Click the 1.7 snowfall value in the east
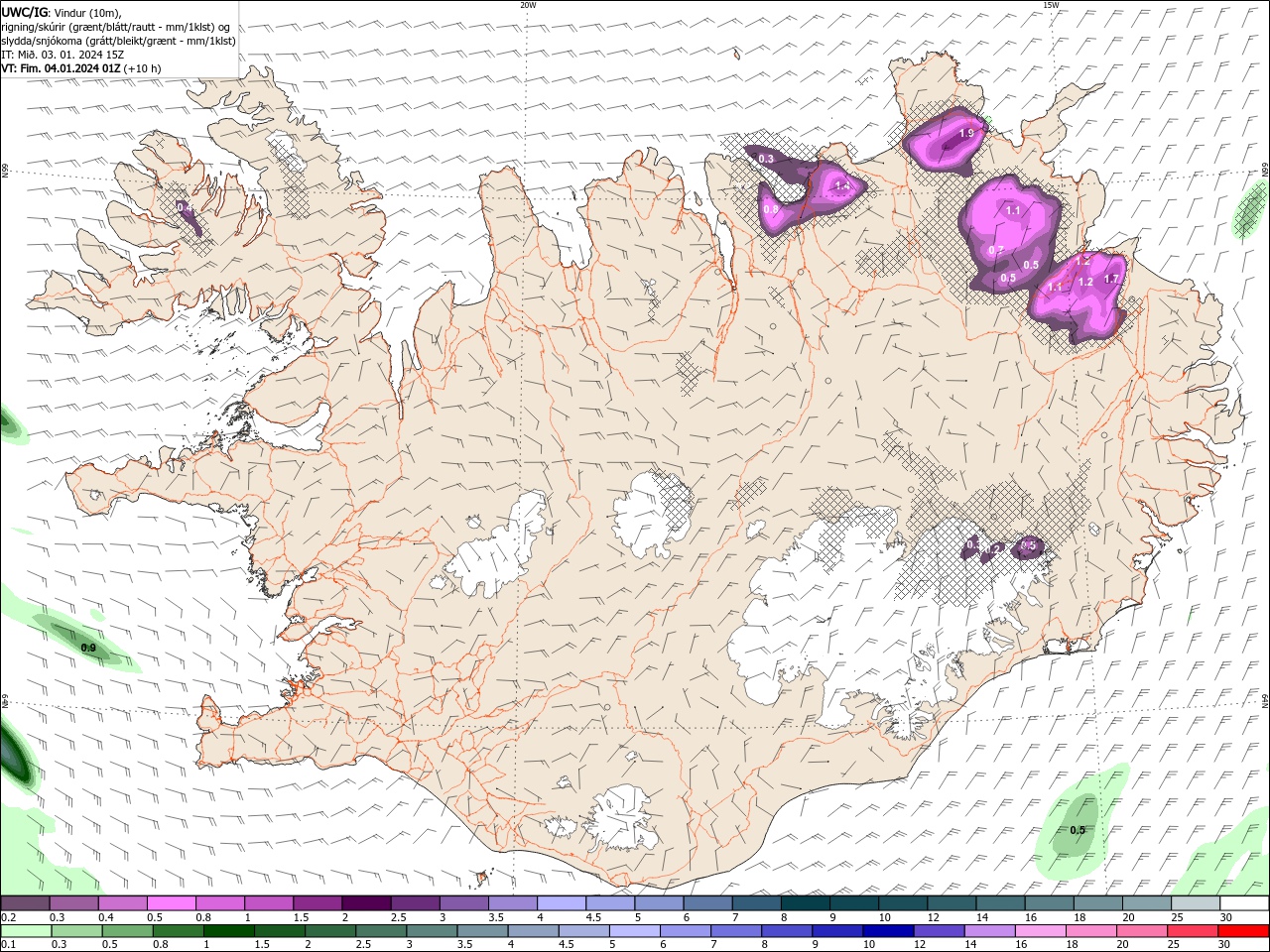The height and width of the screenshot is (952, 1270). click(x=1111, y=280)
